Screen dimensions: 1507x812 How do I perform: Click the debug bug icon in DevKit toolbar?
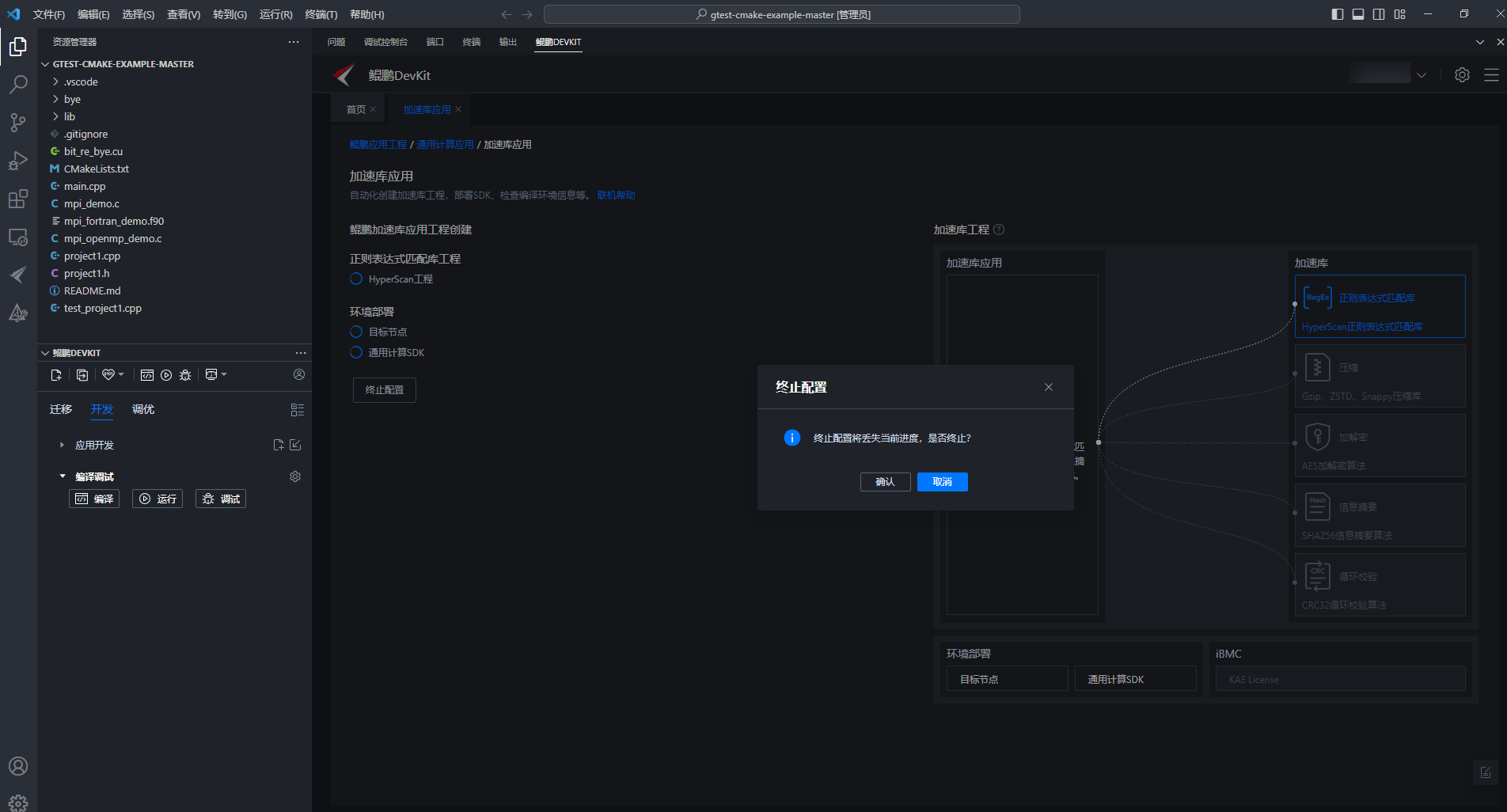coord(185,375)
